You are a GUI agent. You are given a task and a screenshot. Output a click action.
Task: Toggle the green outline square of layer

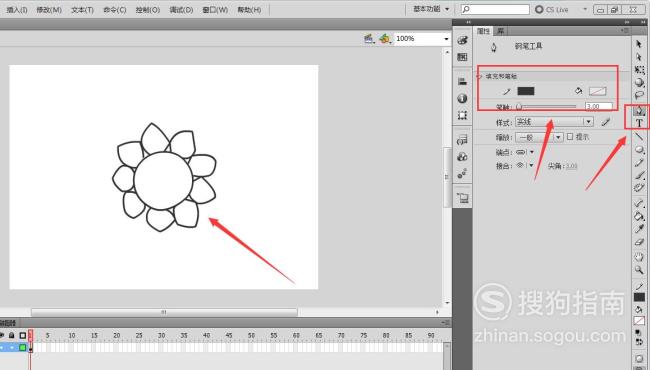coord(23,347)
